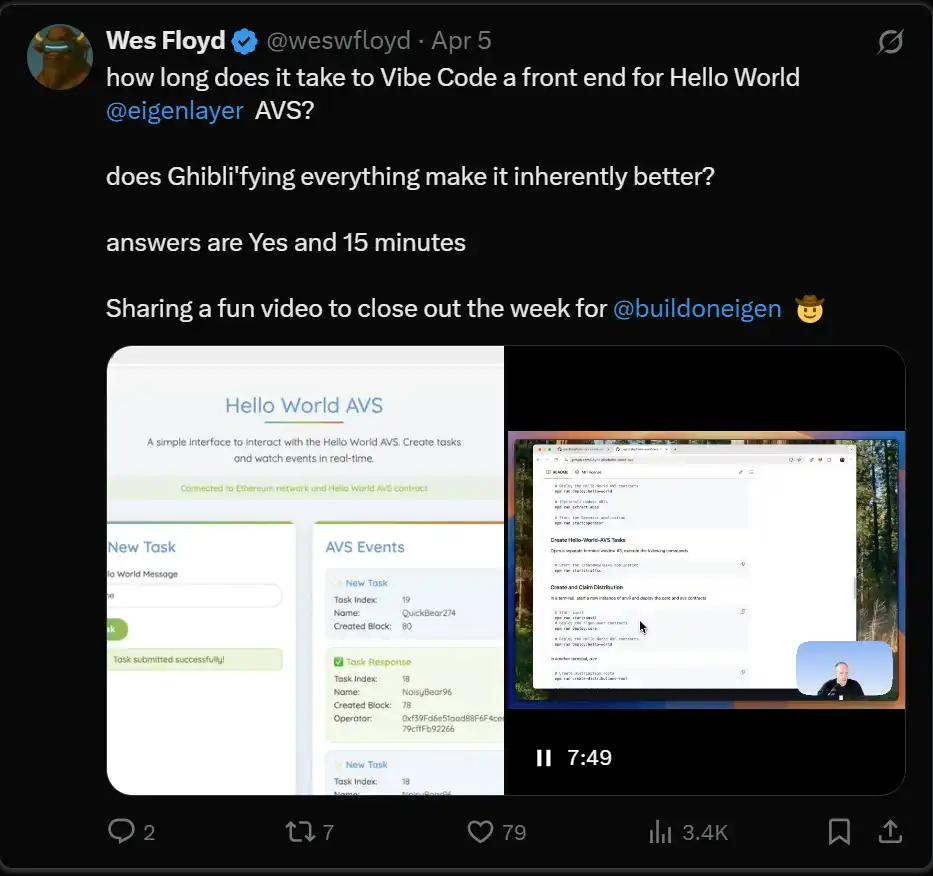The image size is (933, 876).
Task: Open view analytics bar chart icon
Action: 661,831
